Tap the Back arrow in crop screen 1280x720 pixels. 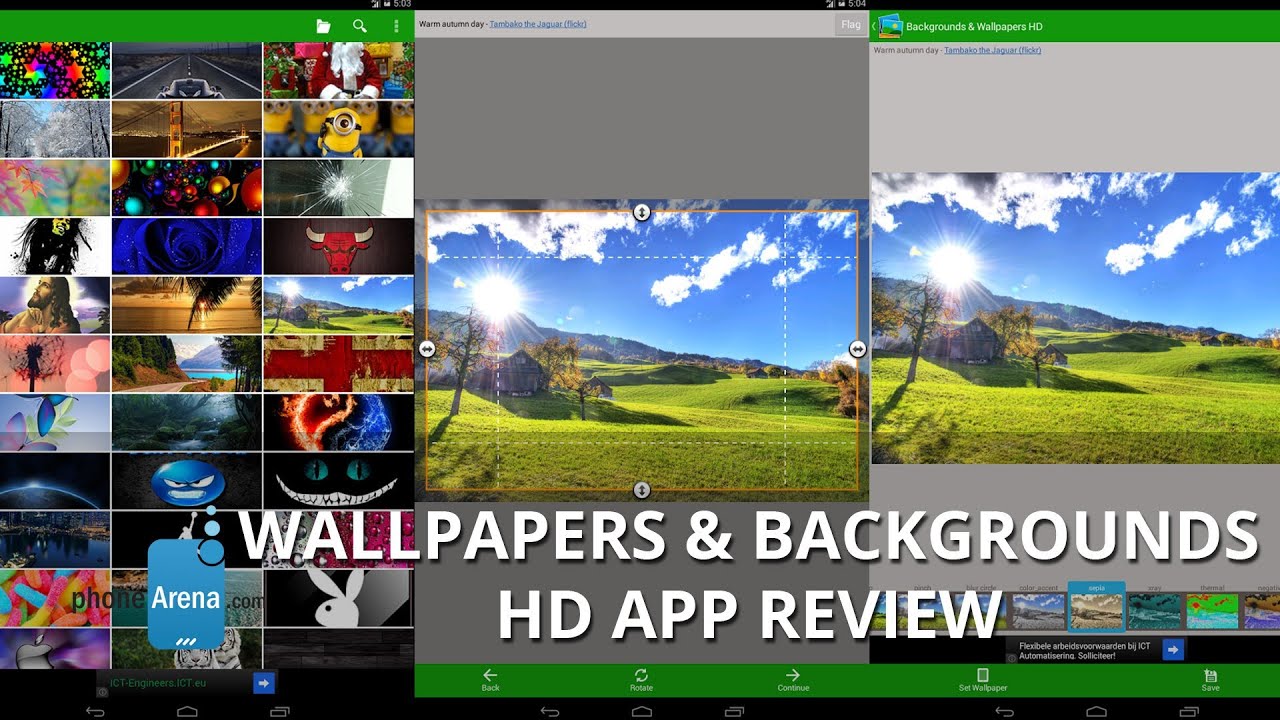point(490,680)
